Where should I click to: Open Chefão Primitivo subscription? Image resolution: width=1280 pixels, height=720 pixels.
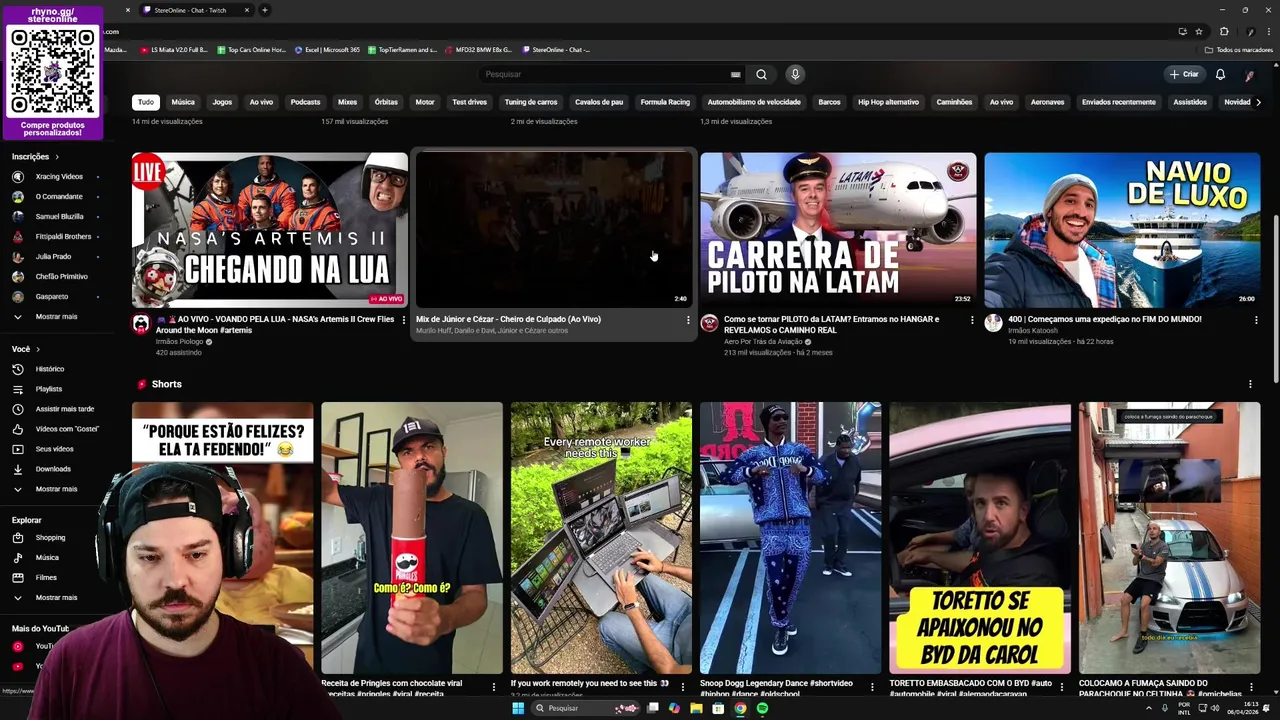point(61,277)
